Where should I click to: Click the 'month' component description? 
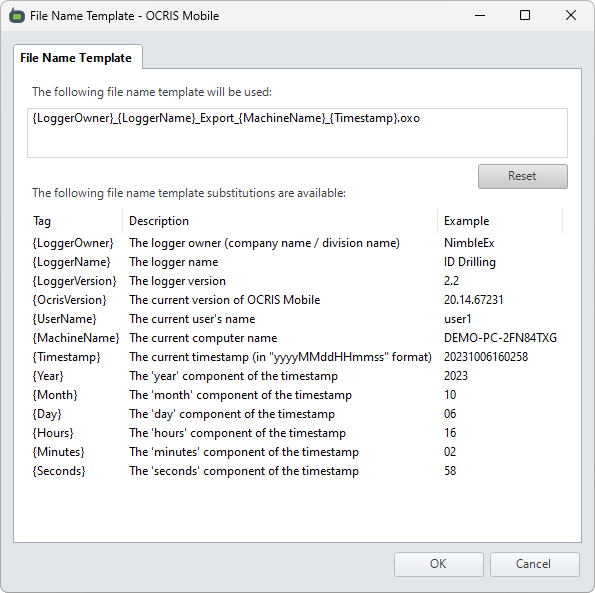[x=240, y=395]
